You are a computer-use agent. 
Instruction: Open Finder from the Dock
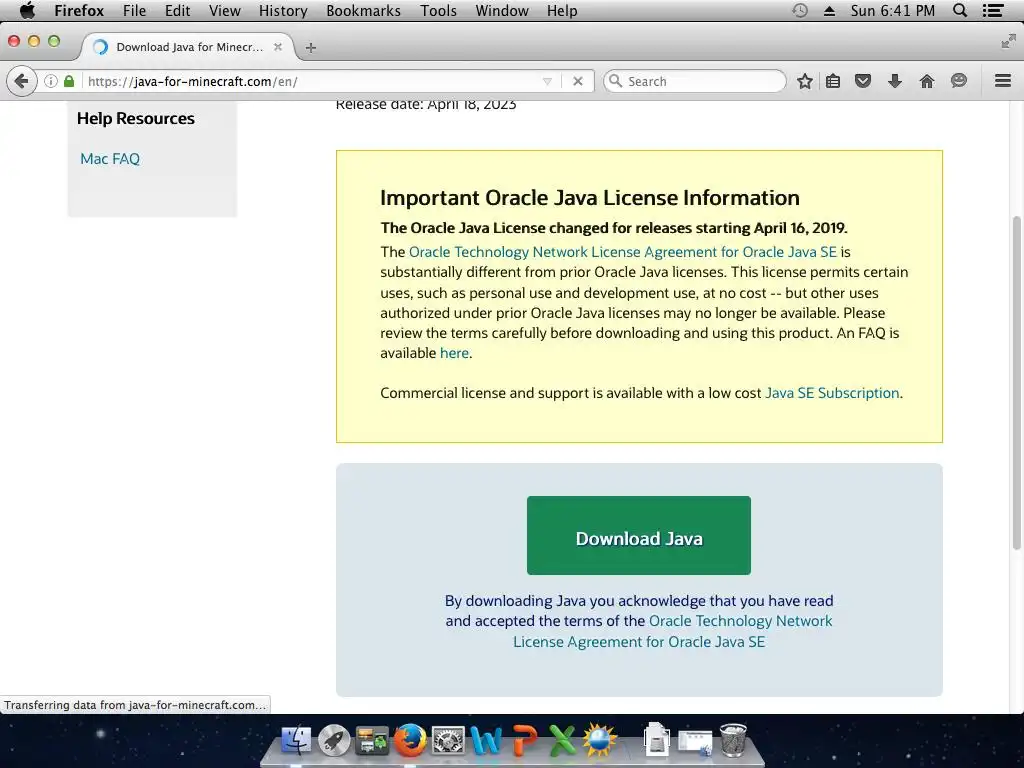tap(296, 741)
